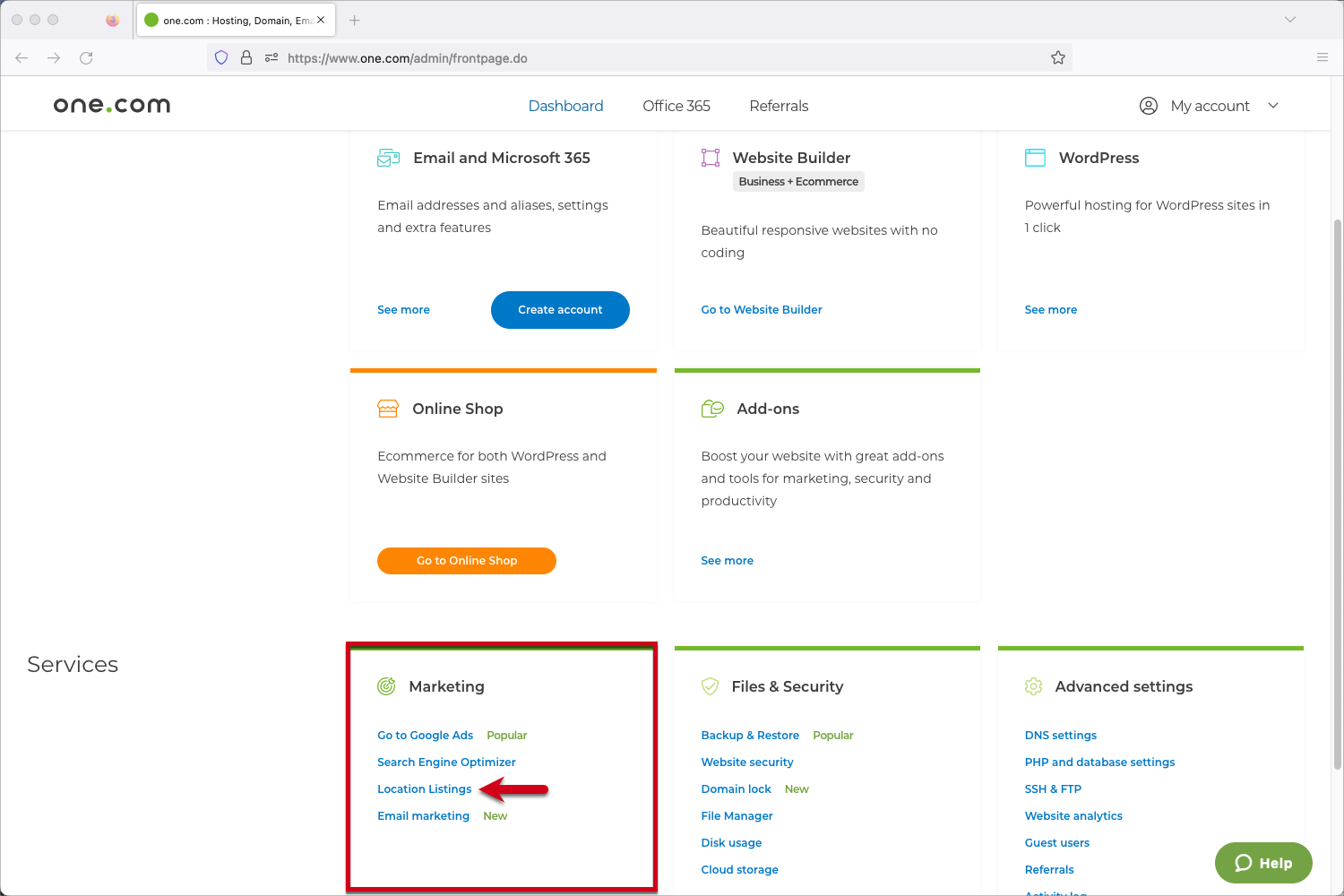Reload the page in the browser
Viewport: 1344px width, 896px height.
point(86,58)
